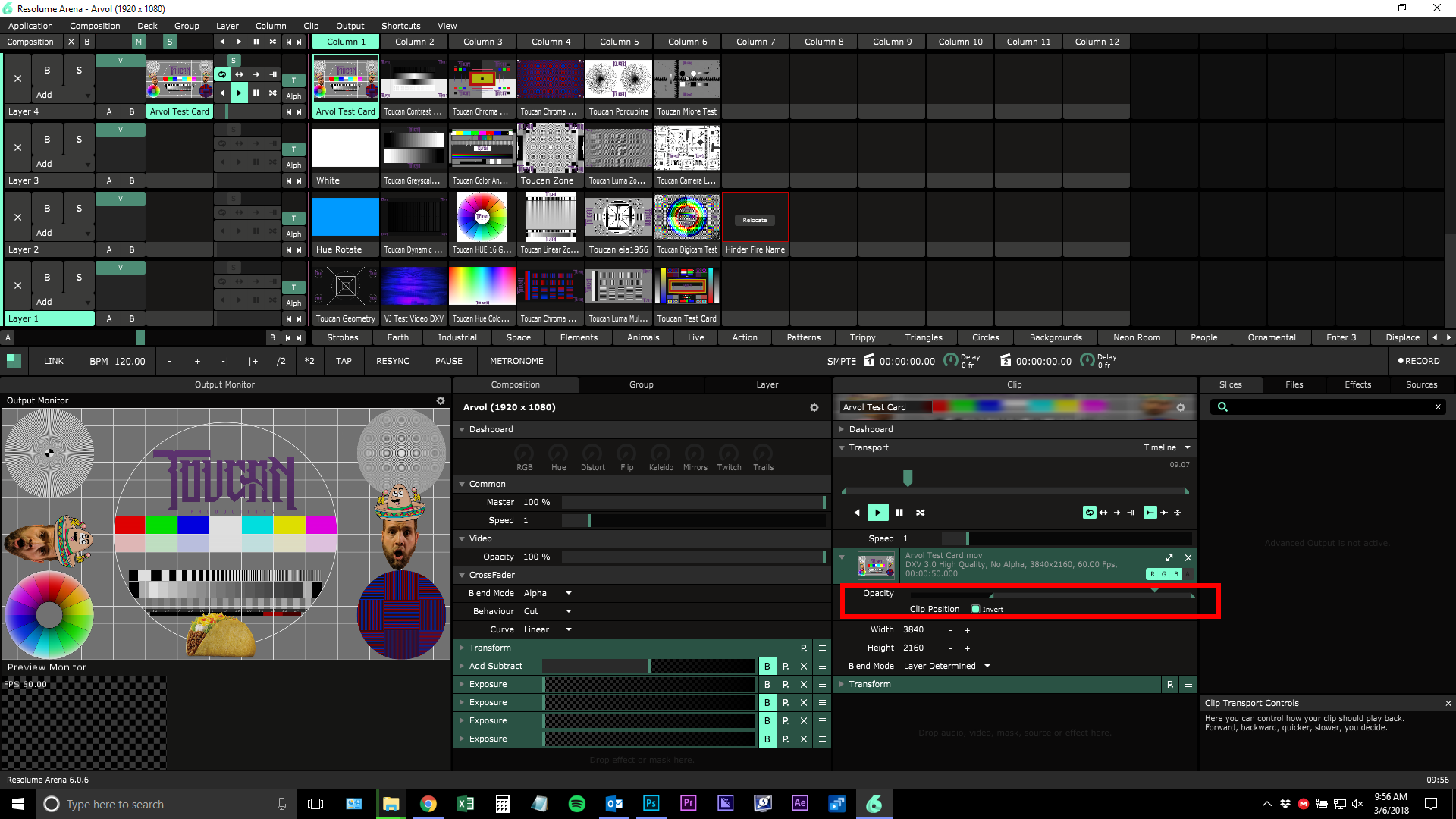Open the Arvol Test Card clip settings gear

coord(1180,407)
